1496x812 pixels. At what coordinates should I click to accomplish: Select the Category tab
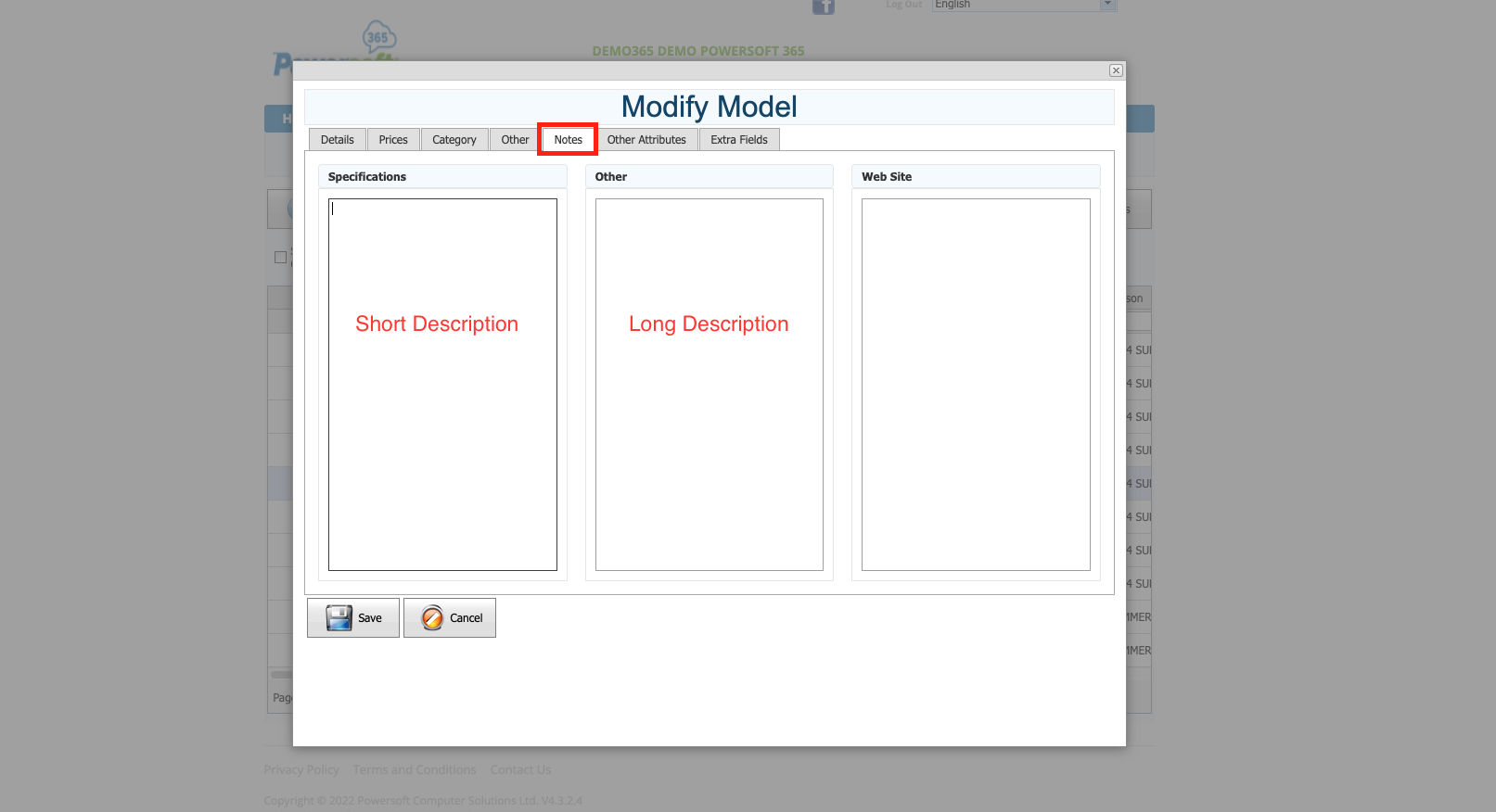pyautogui.click(x=454, y=140)
